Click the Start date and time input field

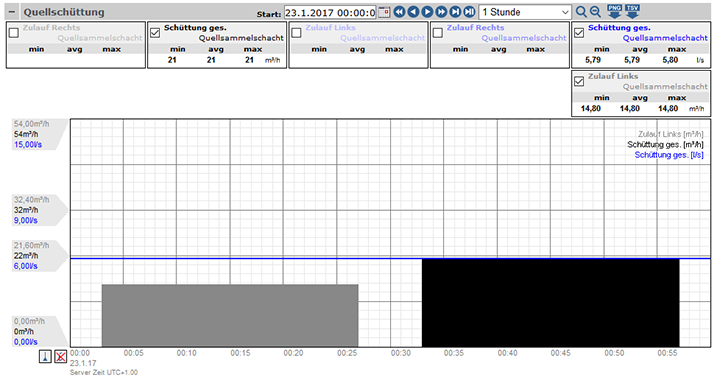330,12
